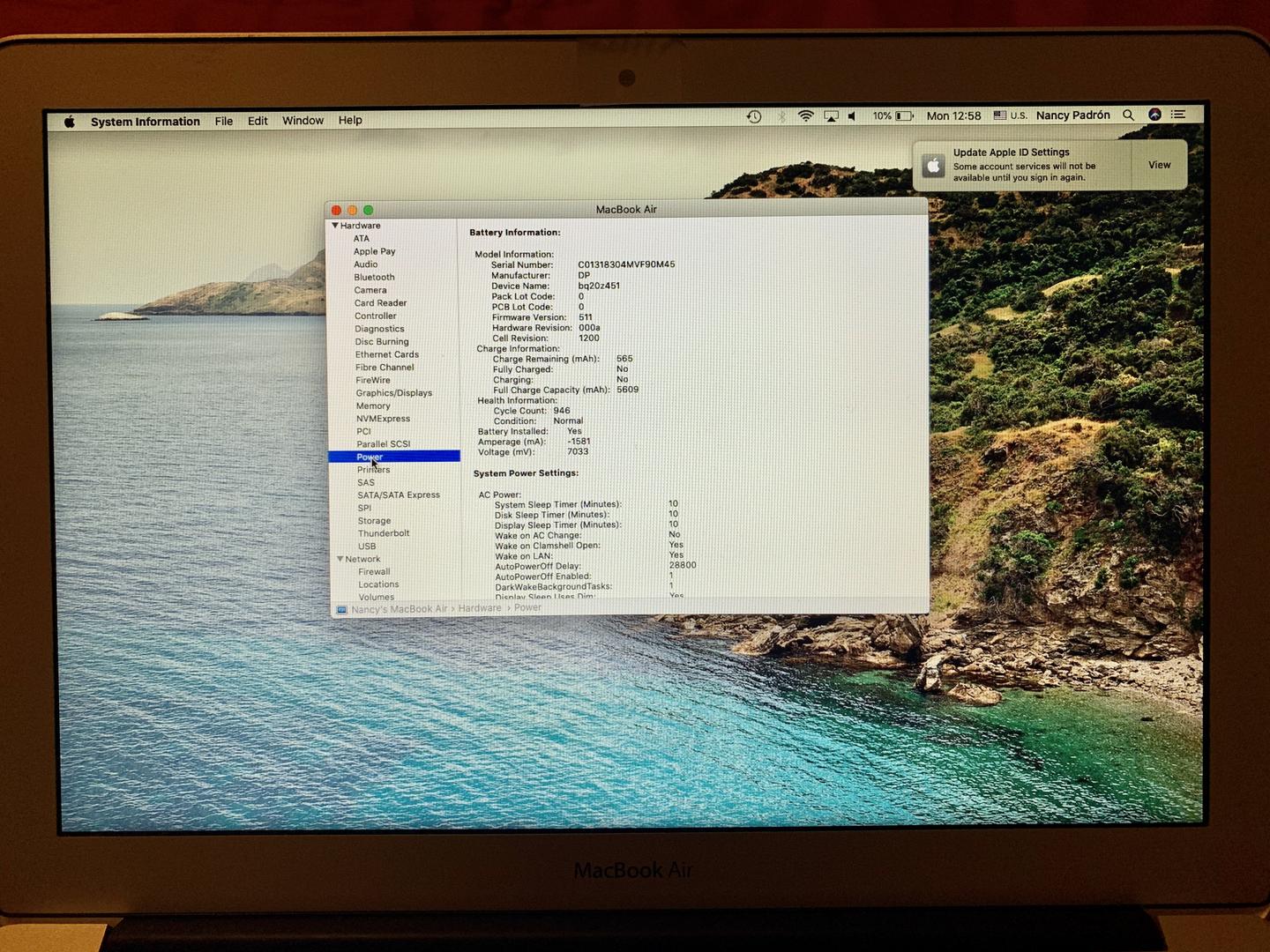Viewport: 1270px width, 952px height.
Task: Select USB in the sidebar
Action: pyautogui.click(x=367, y=547)
